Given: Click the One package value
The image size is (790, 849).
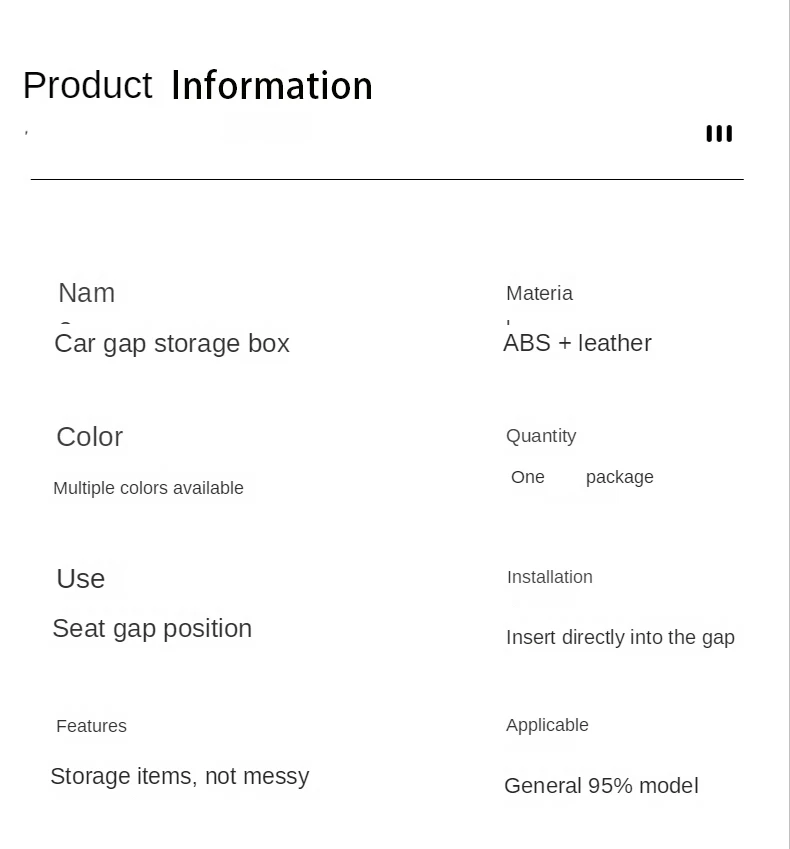Looking at the screenshot, I should click(x=582, y=477).
